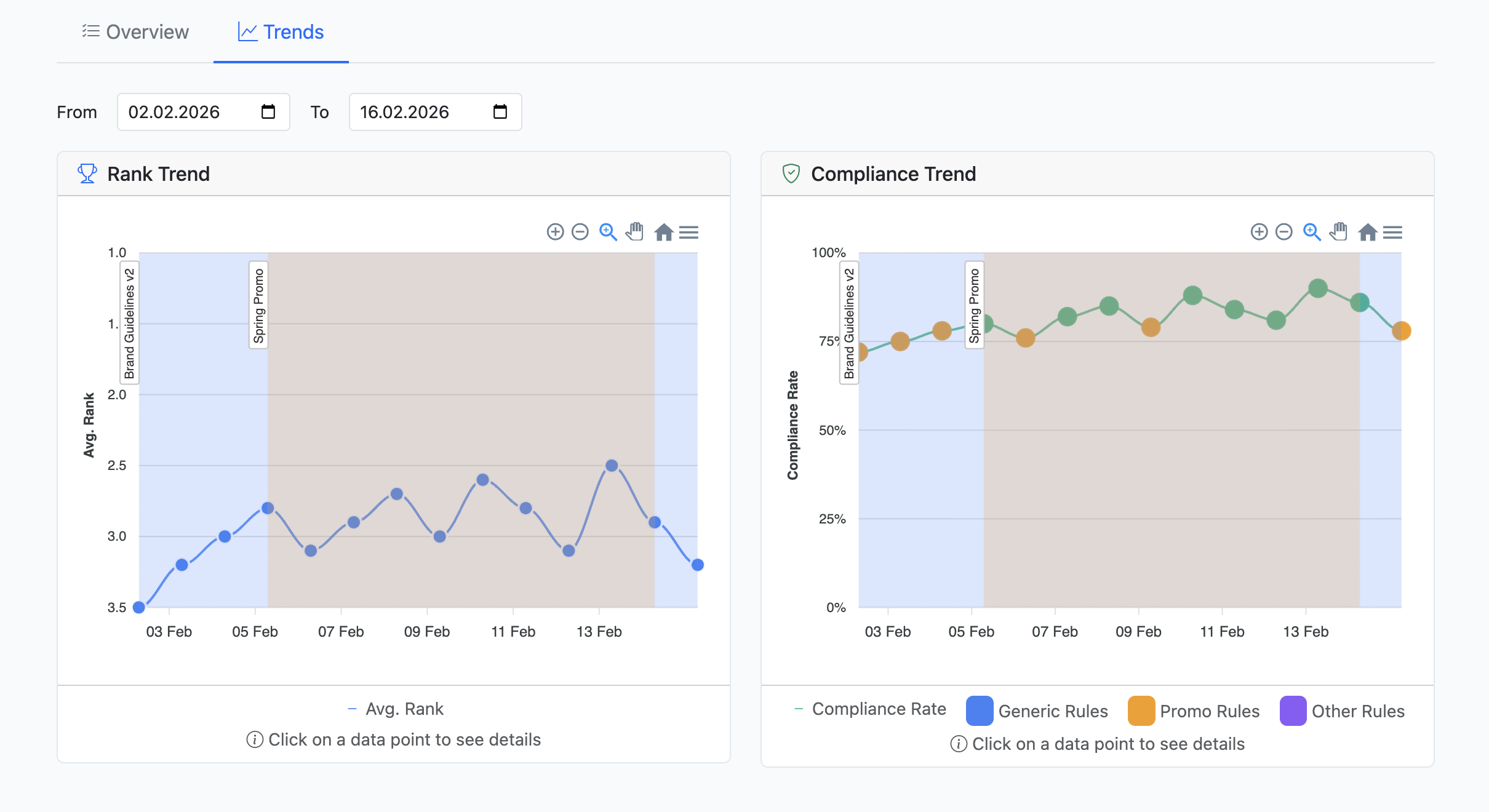Click zoom in on the Compliance Trend chart
Viewport: 1489px width, 812px height.
click(1259, 233)
